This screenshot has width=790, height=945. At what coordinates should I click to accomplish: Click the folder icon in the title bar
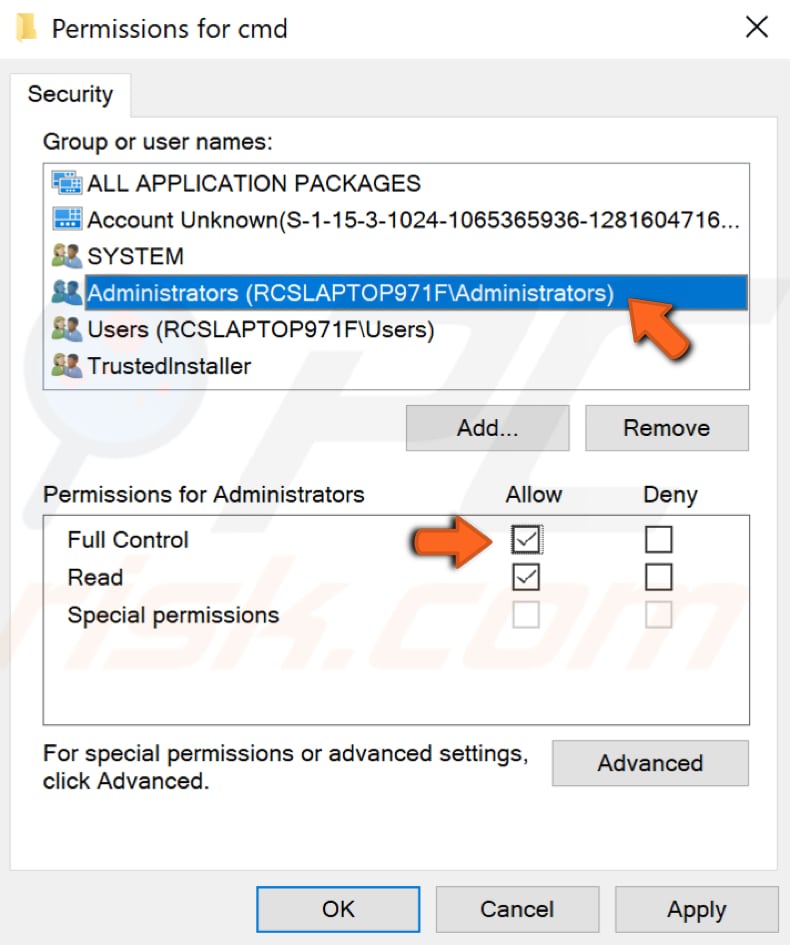[25, 27]
